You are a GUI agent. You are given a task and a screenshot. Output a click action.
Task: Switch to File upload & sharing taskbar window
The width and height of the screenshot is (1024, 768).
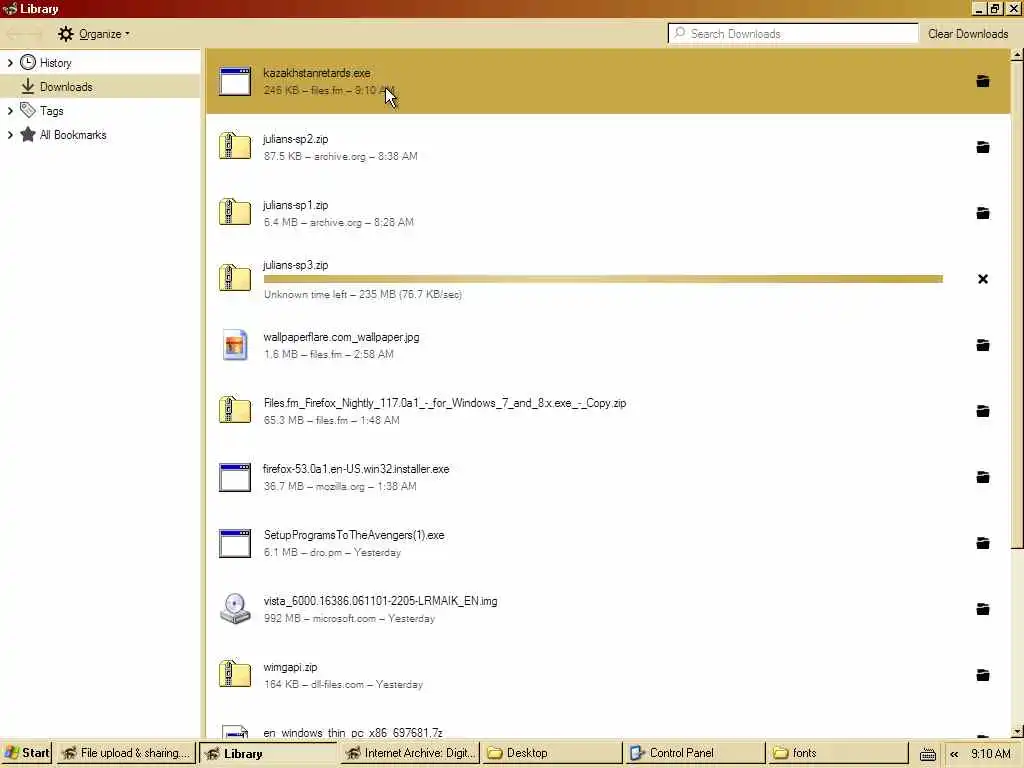coord(127,753)
